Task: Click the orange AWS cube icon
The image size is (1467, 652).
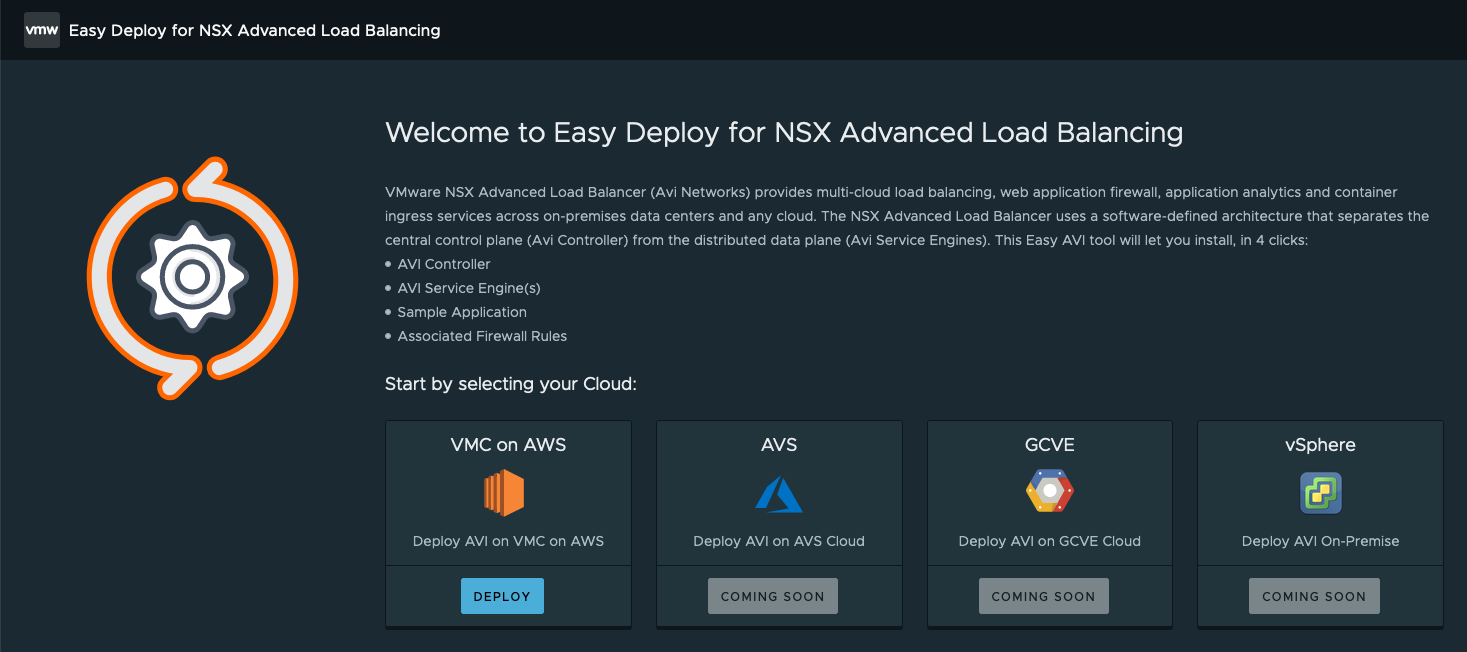Action: click(x=504, y=493)
